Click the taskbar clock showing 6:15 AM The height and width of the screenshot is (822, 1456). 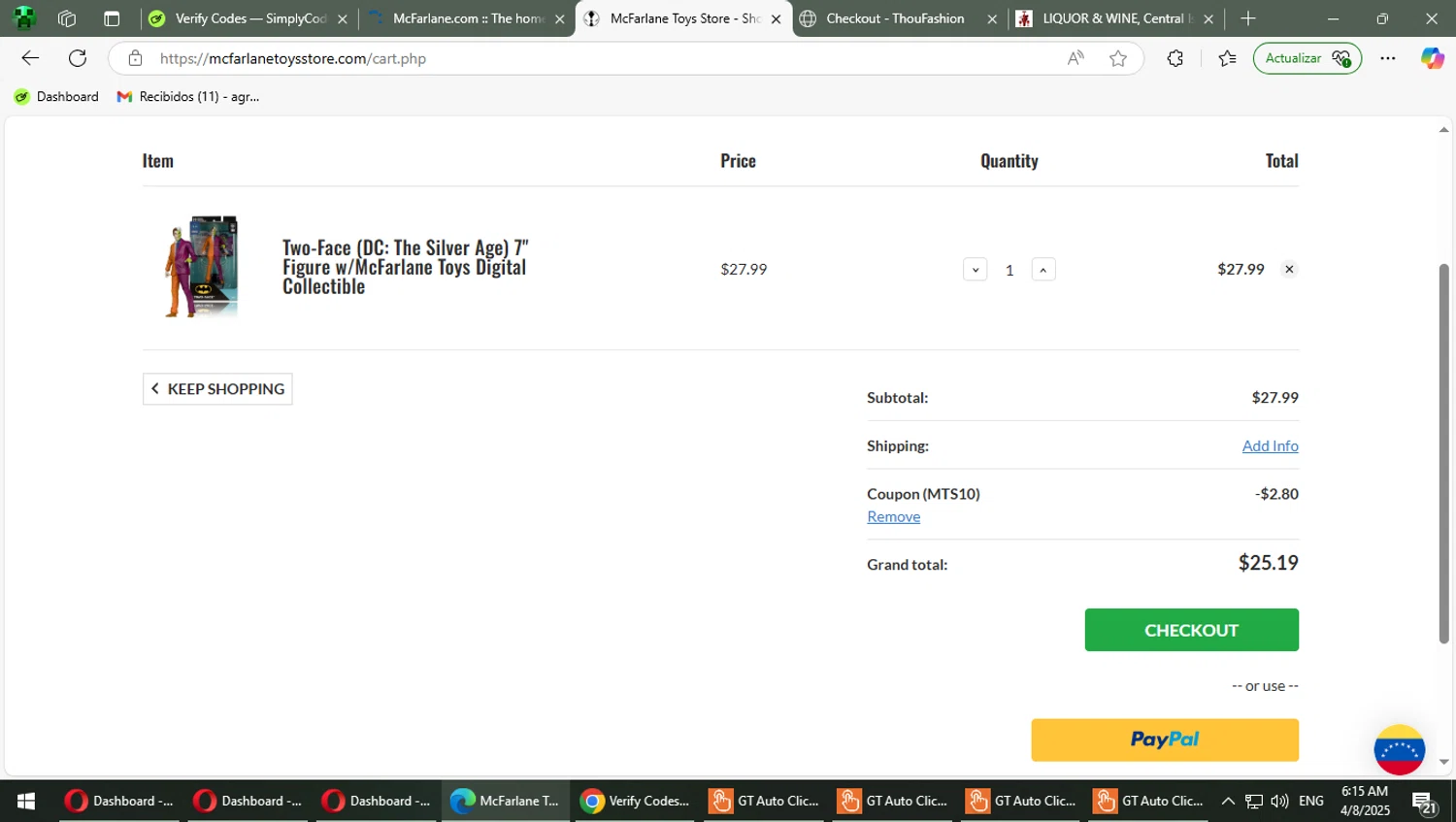(1365, 801)
